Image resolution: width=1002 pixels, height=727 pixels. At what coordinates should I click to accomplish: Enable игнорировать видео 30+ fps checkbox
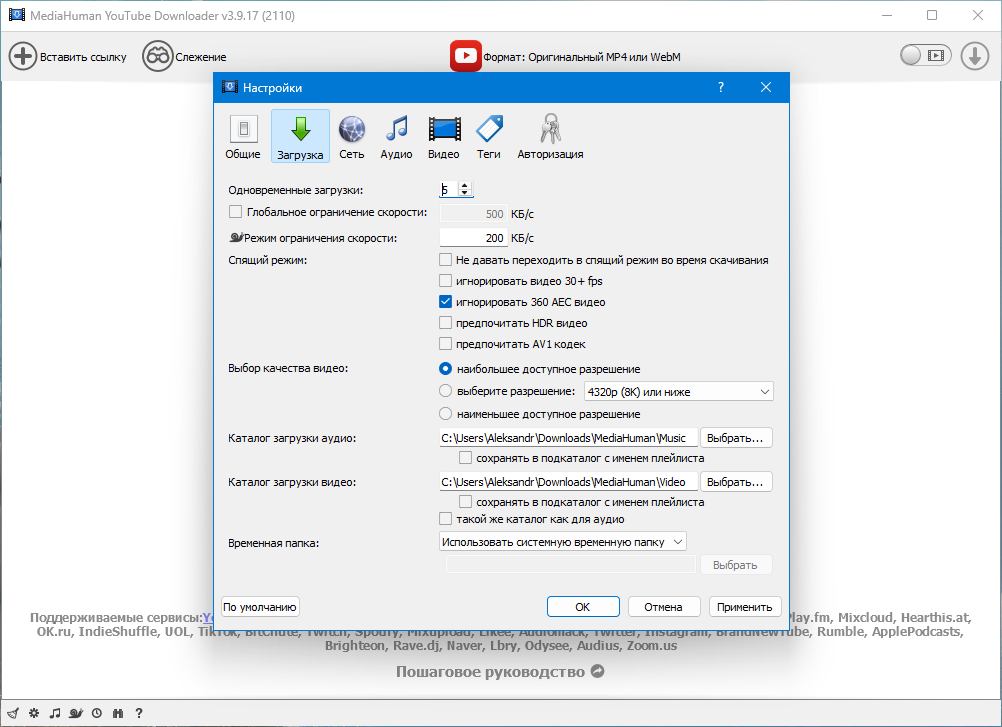pyautogui.click(x=445, y=280)
